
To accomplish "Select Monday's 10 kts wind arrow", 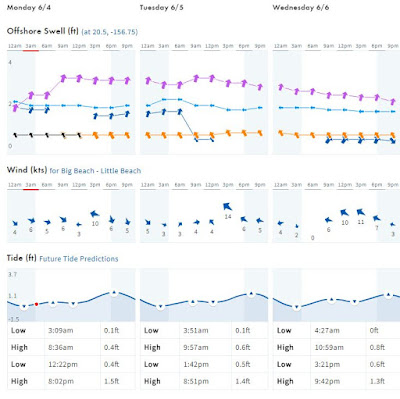I will tap(95, 214).
